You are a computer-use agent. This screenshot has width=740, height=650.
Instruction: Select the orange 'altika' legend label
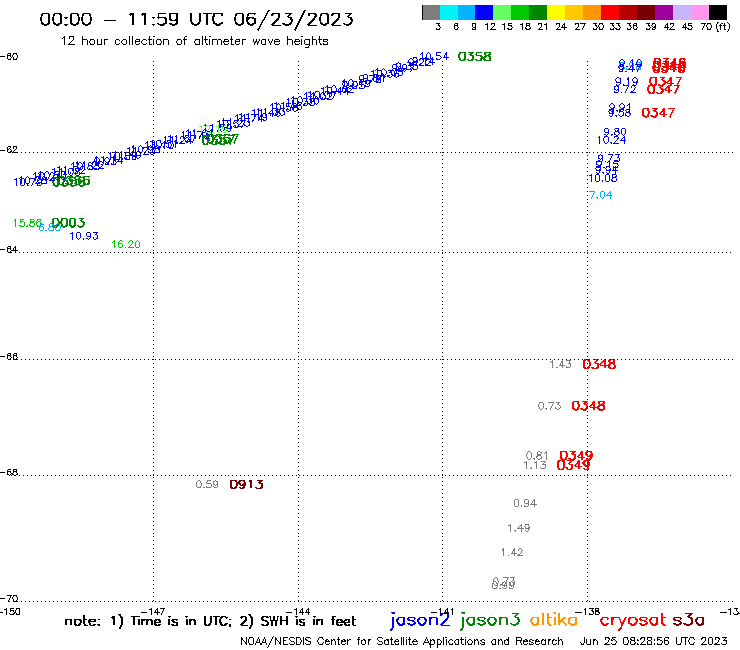[x=554, y=619]
